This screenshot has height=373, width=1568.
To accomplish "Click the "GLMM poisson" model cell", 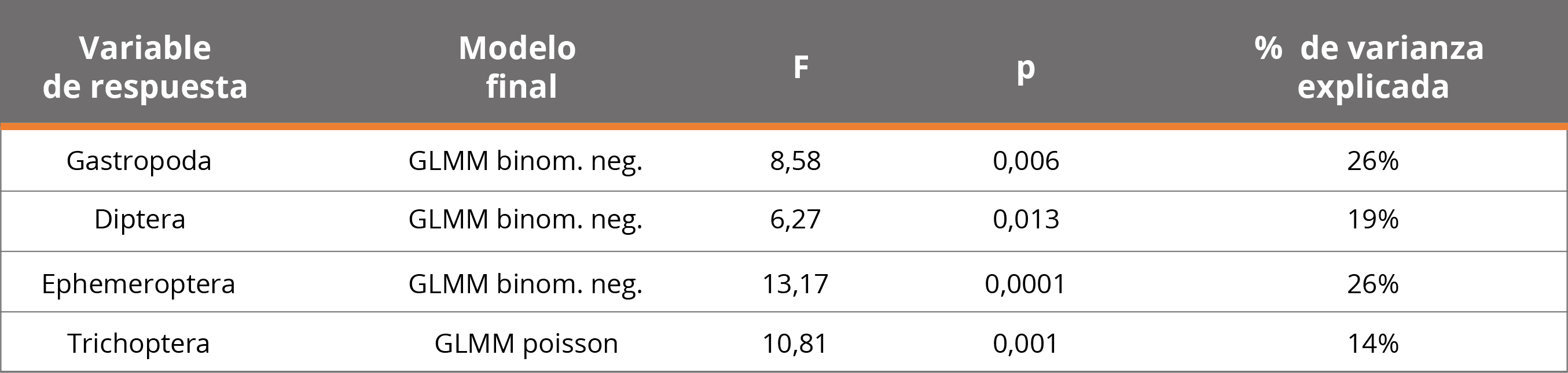I will (x=526, y=344).
